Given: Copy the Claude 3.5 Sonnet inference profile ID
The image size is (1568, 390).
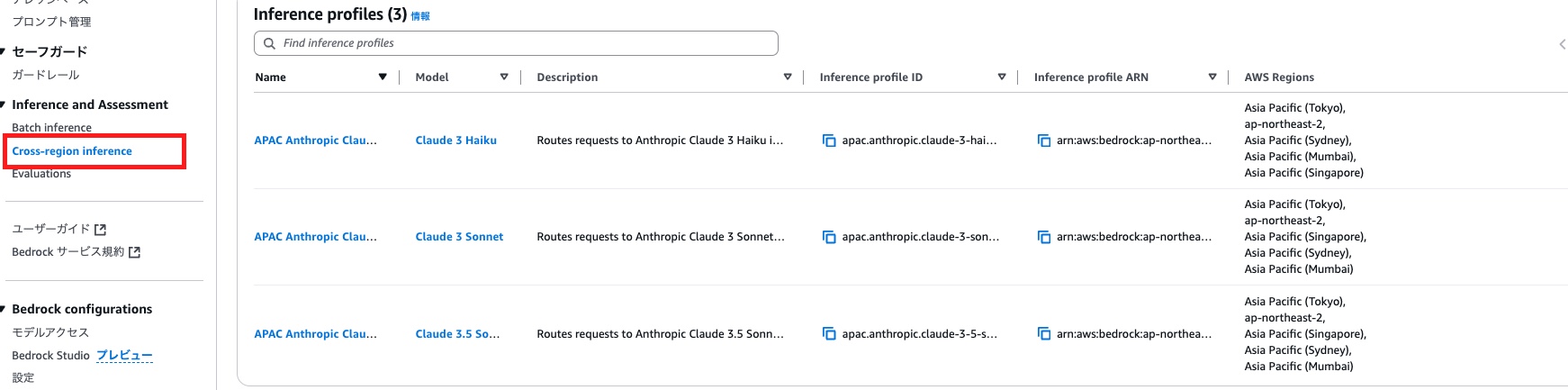Looking at the screenshot, I should coord(829,334).
